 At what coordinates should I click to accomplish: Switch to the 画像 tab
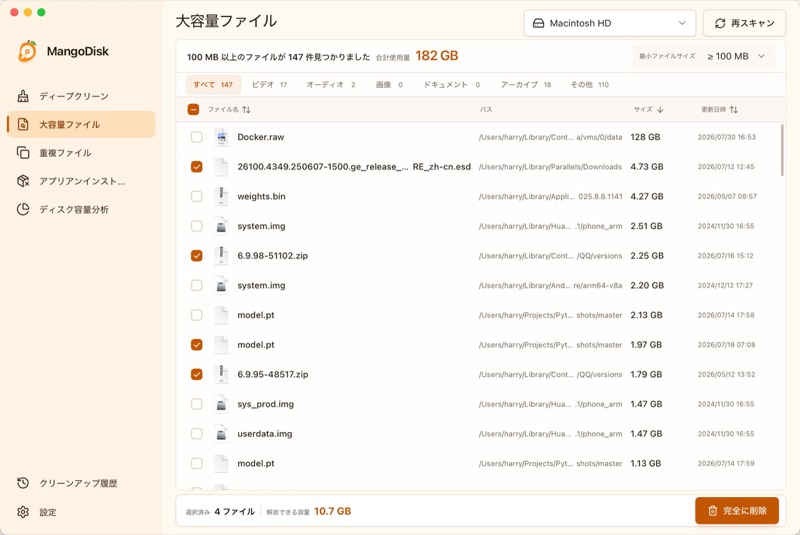tap(389, 85)
